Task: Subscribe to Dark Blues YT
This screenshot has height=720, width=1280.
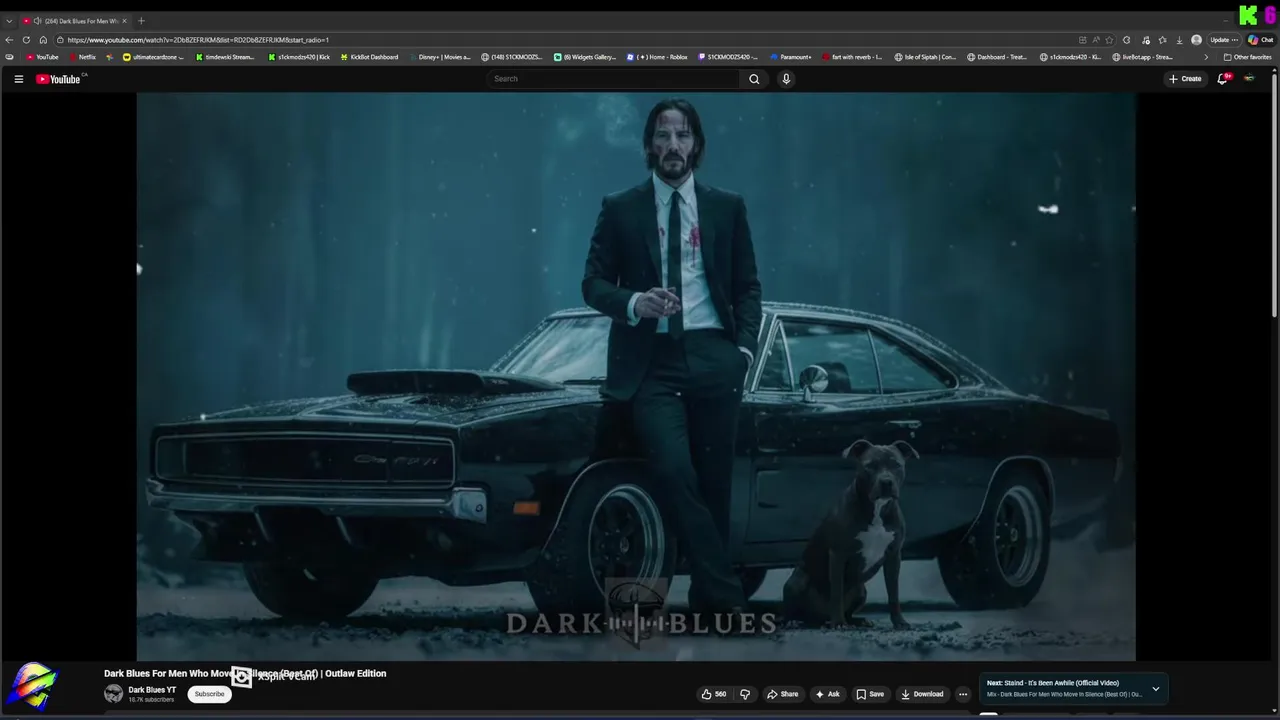Action: 209,694
